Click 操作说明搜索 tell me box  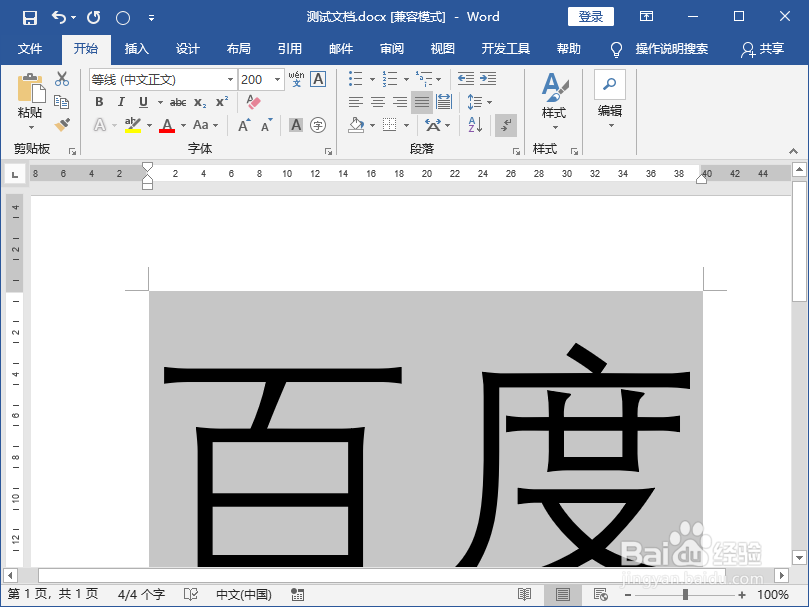(672, 49)
